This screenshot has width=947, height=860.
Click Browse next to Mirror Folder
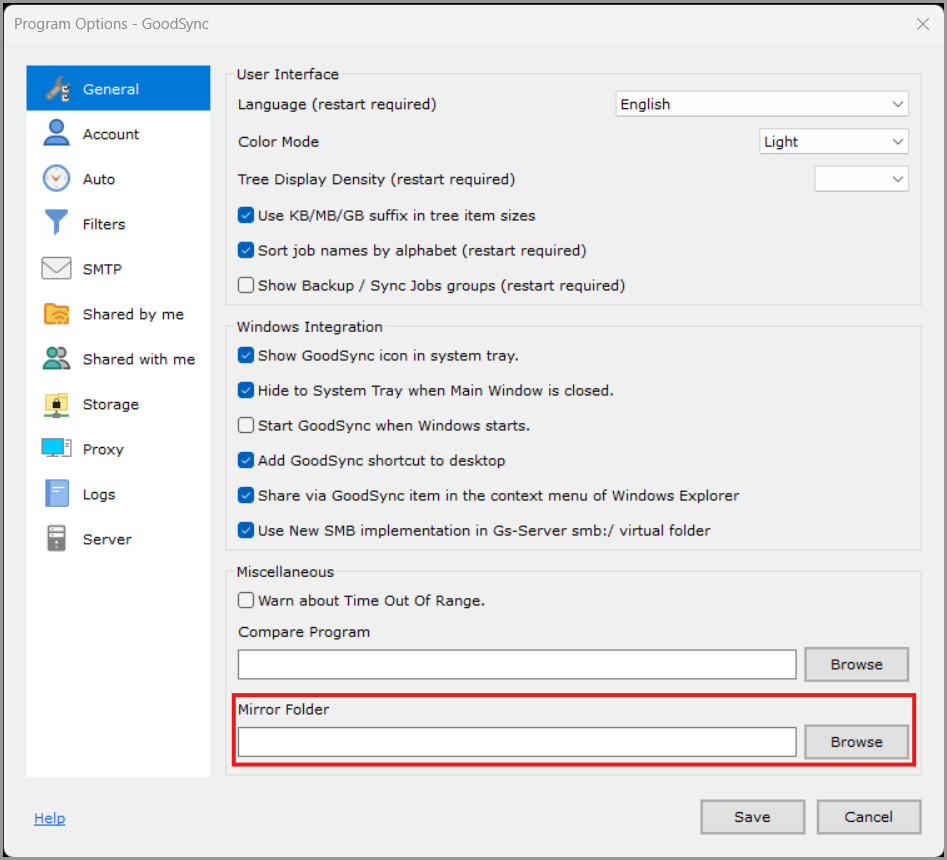point(856,742)
